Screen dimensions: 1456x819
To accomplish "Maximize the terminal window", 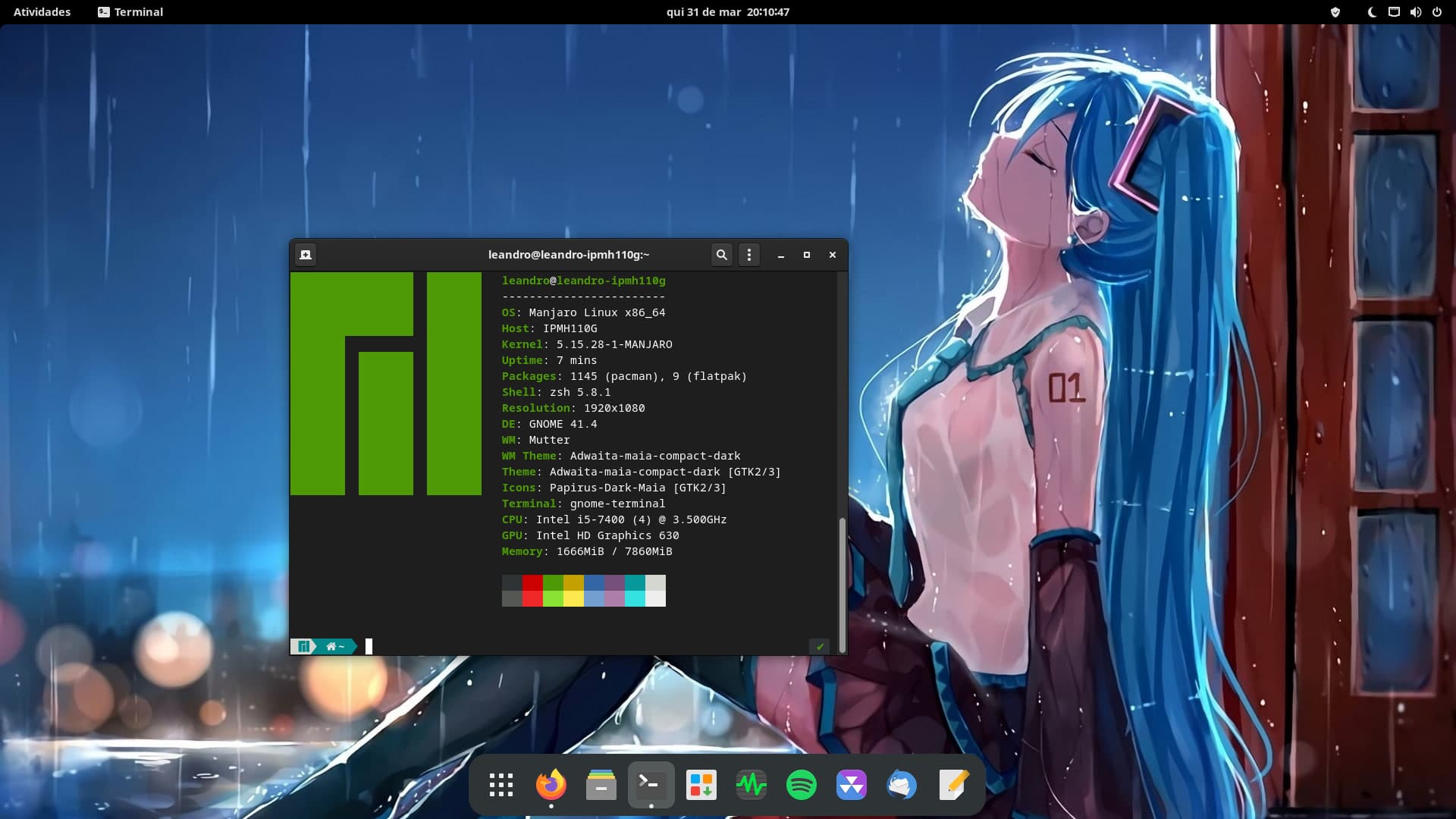I will pos(807,255).
